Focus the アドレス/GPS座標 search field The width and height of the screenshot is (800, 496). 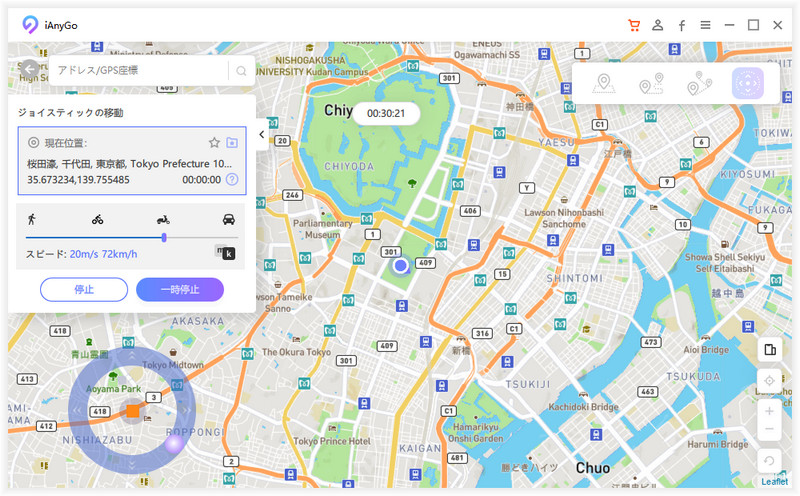pyautogui.click(x=138, y=70)
